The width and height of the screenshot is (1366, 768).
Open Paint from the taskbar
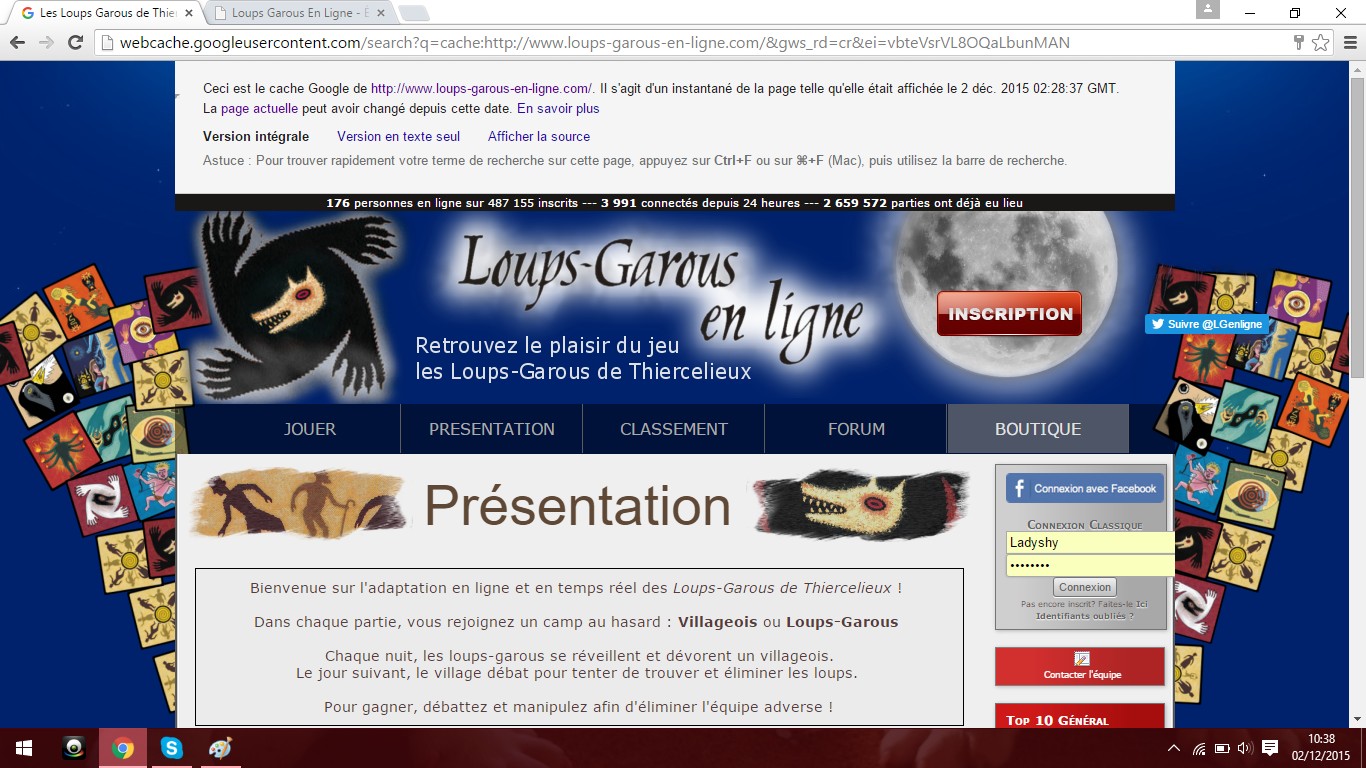(220, 748)
